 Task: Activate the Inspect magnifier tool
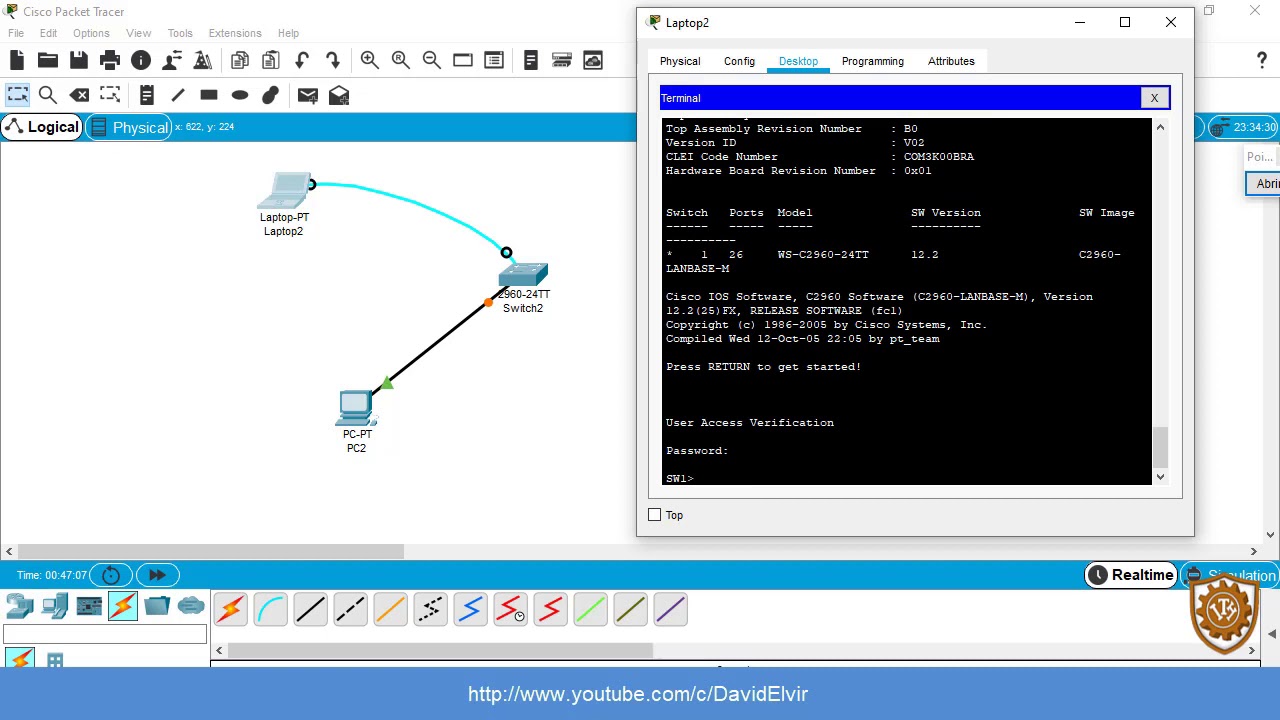click(x=47, y=95)
